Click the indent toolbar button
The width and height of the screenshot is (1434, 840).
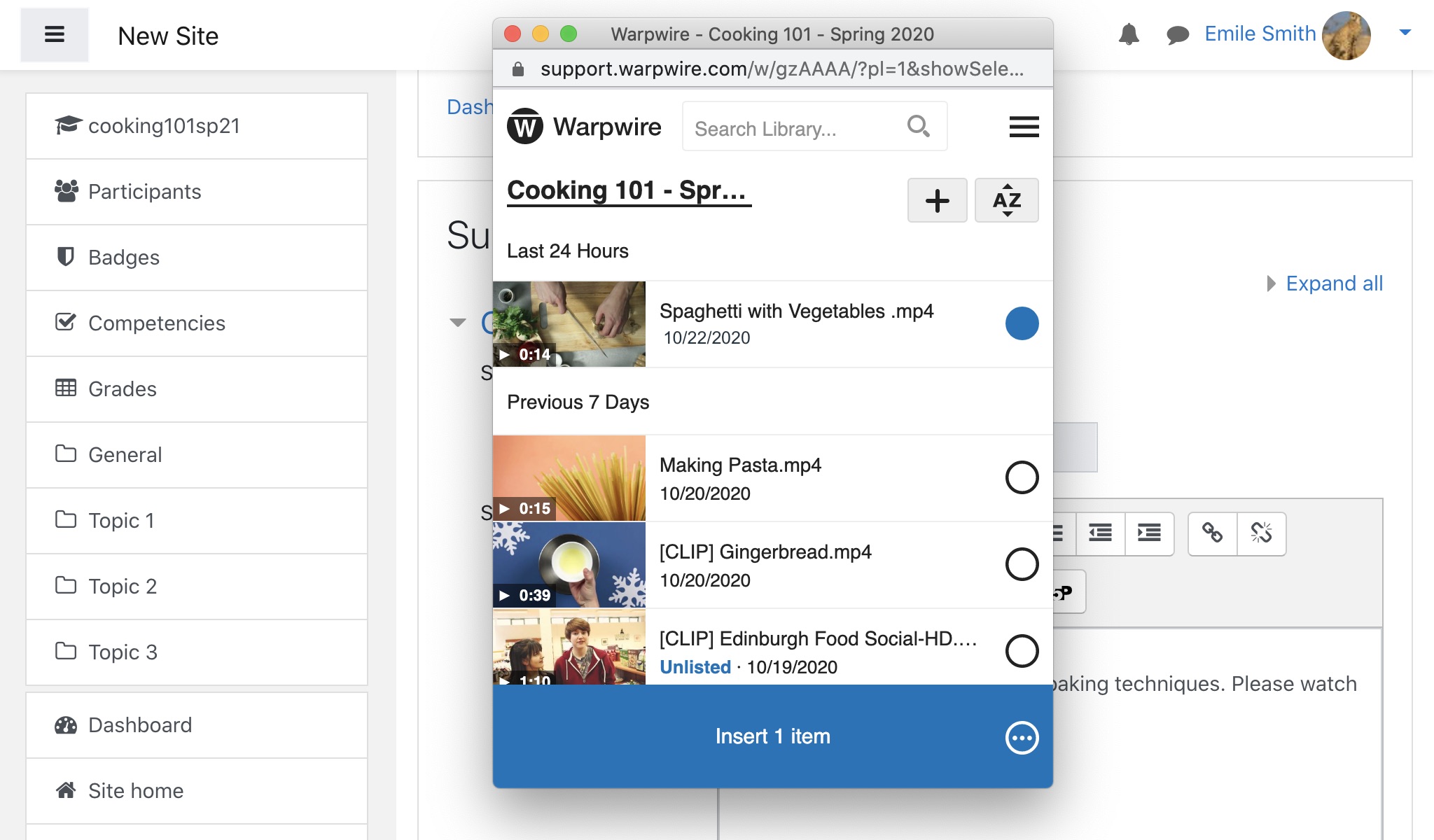[1149, 533]
